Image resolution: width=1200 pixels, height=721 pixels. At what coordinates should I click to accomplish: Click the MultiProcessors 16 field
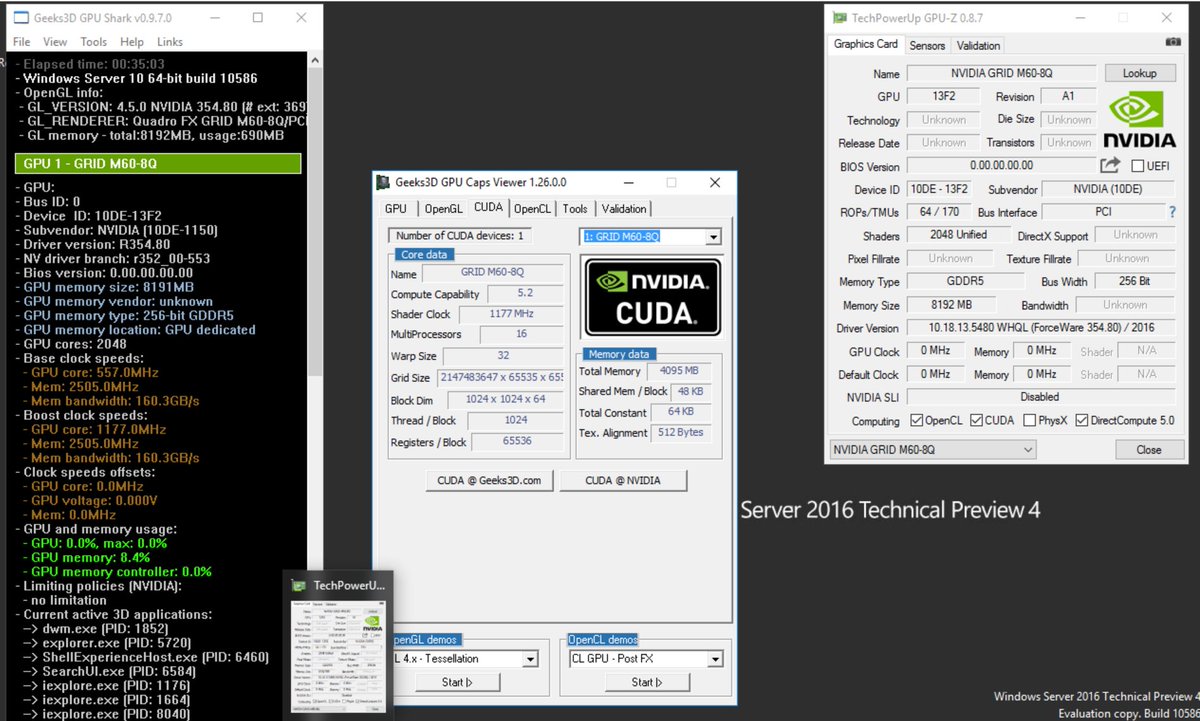click(521, 336)
